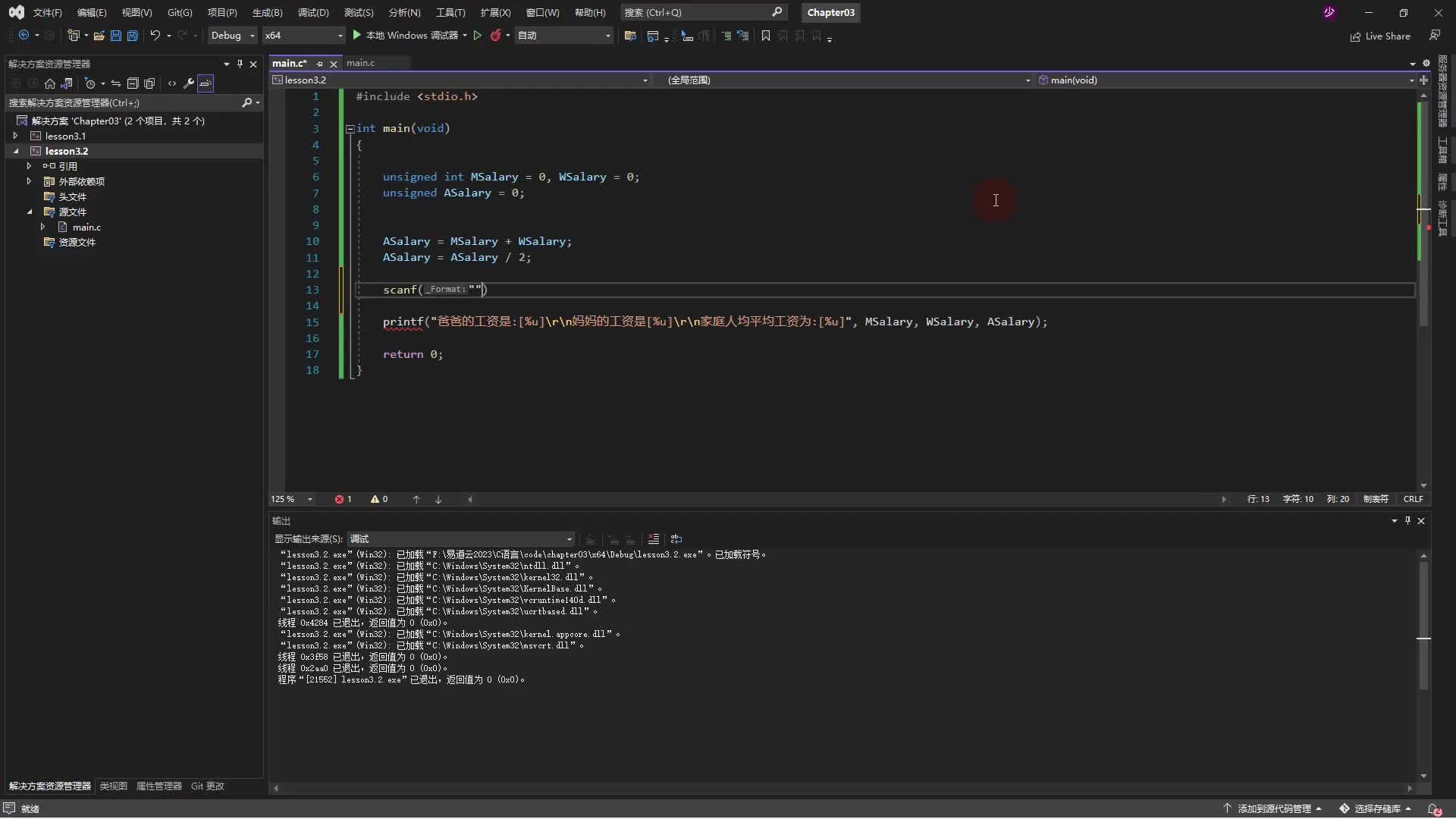The width and height of the screenshot is (1456, 819).
Task: Open the 生成(B) menu
Action: click(x=267, y=13)
